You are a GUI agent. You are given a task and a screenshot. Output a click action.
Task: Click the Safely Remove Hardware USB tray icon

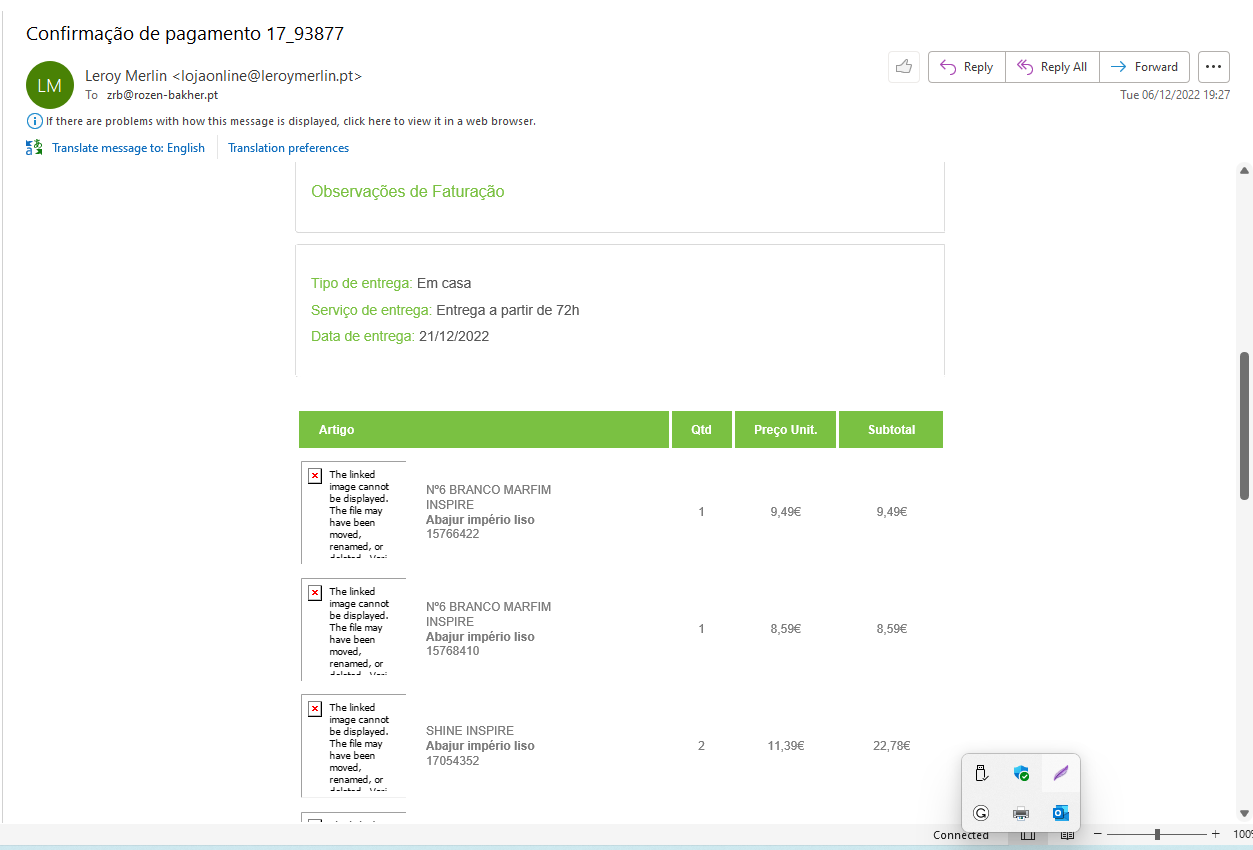coord(981,773)
